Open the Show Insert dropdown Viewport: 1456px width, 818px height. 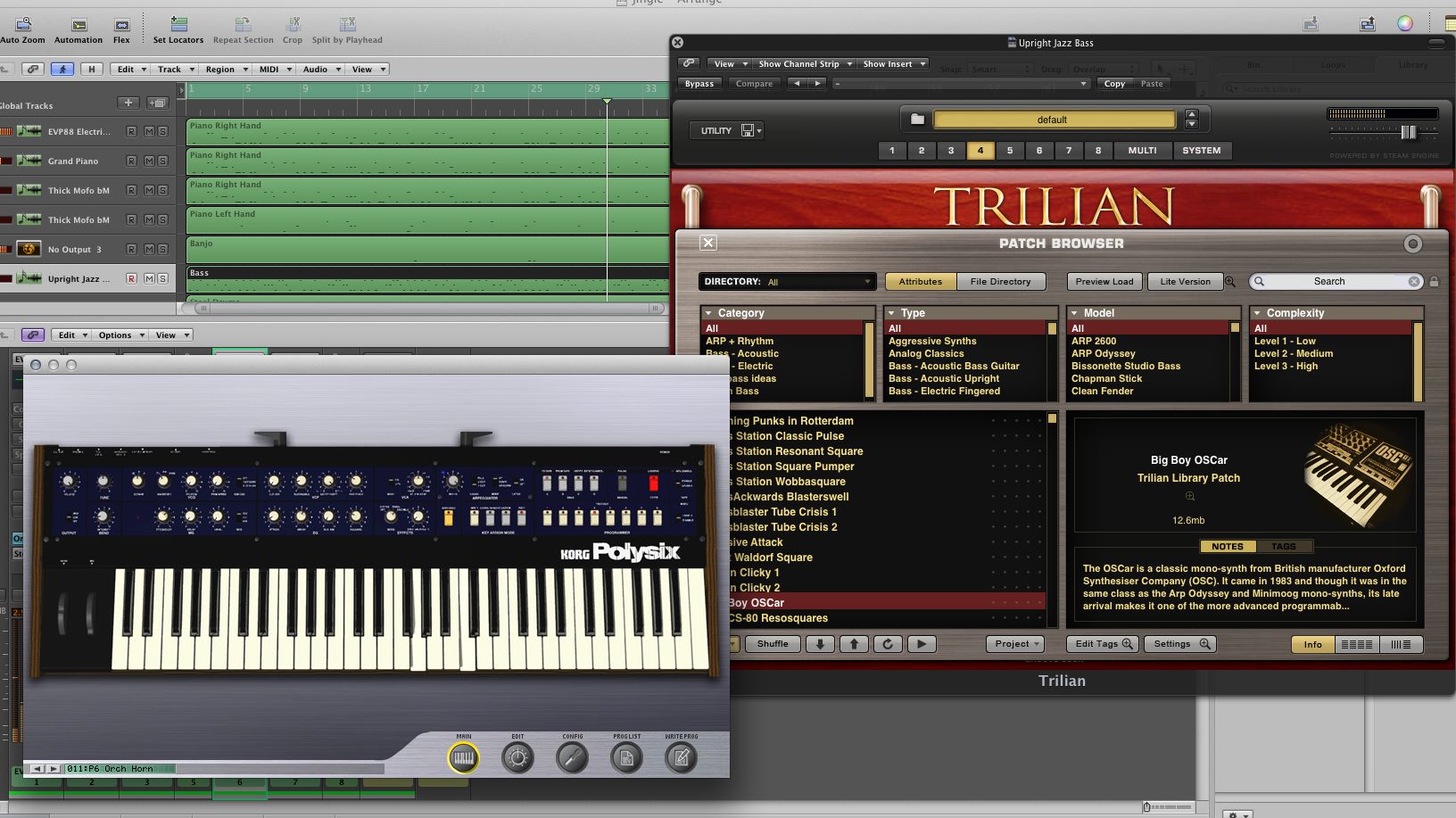(x=894, y=63)
